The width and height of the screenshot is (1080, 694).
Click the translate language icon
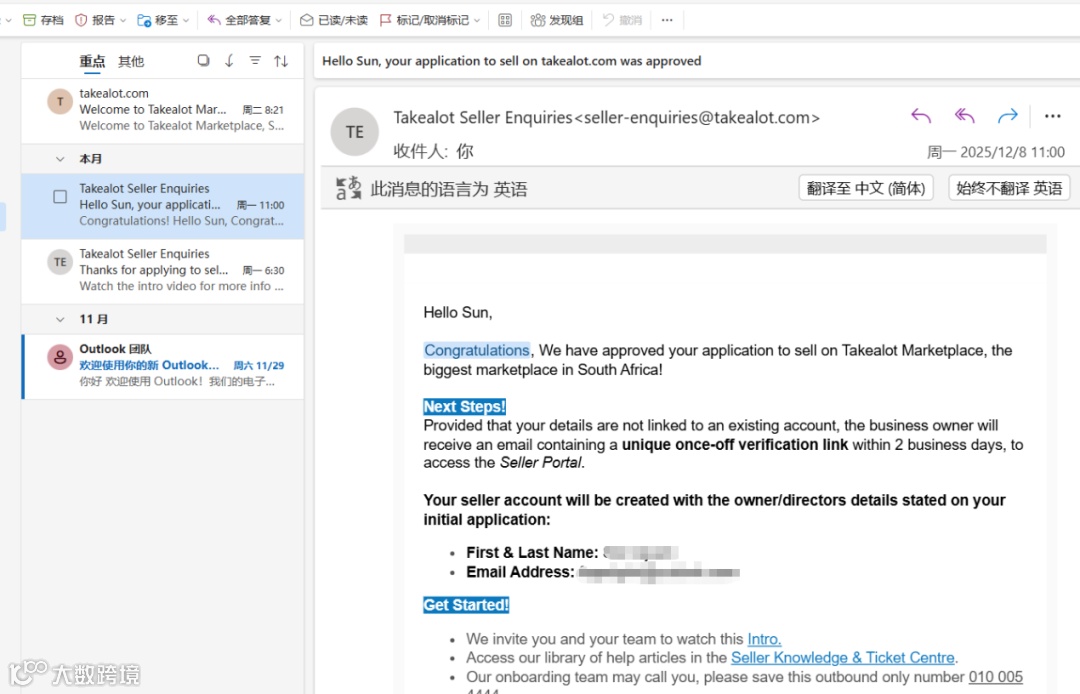pyautogui.click(x=348, y=188)
